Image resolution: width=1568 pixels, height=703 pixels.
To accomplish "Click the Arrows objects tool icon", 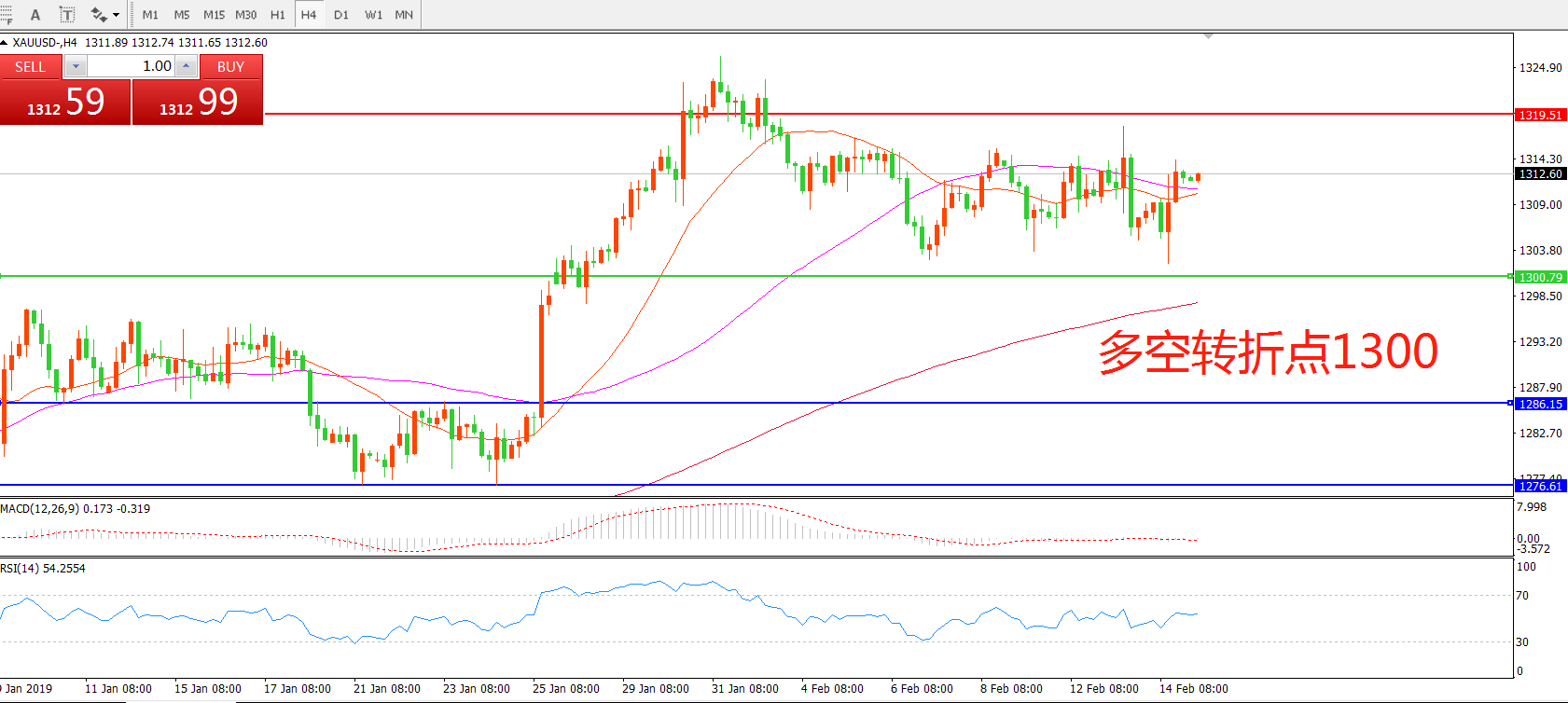I will coord(98,15).
